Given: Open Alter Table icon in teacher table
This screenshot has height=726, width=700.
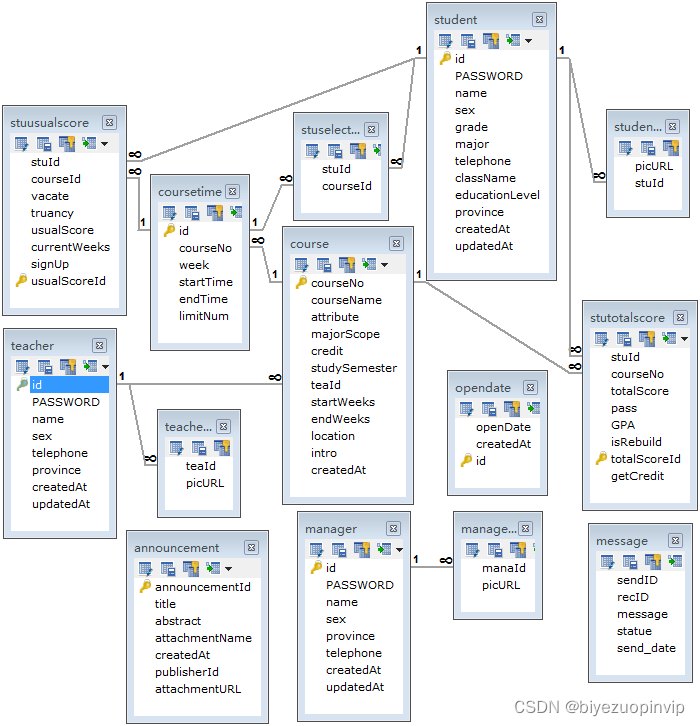Looking at the screenshot, I should pos(22,367).
